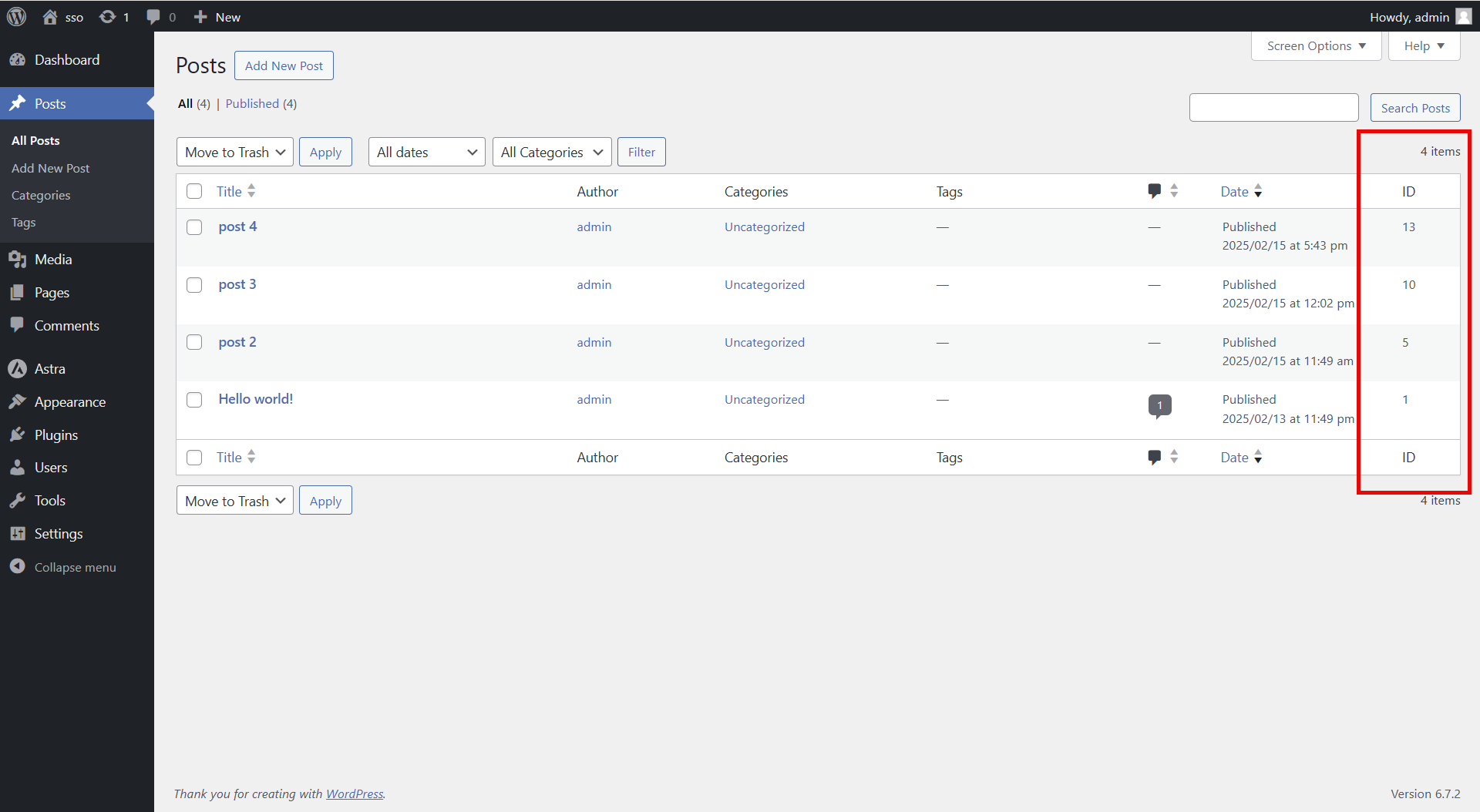Go to Categories in Posts submenu
This screenshot has height=812, width=1480.
click(41, 196)
